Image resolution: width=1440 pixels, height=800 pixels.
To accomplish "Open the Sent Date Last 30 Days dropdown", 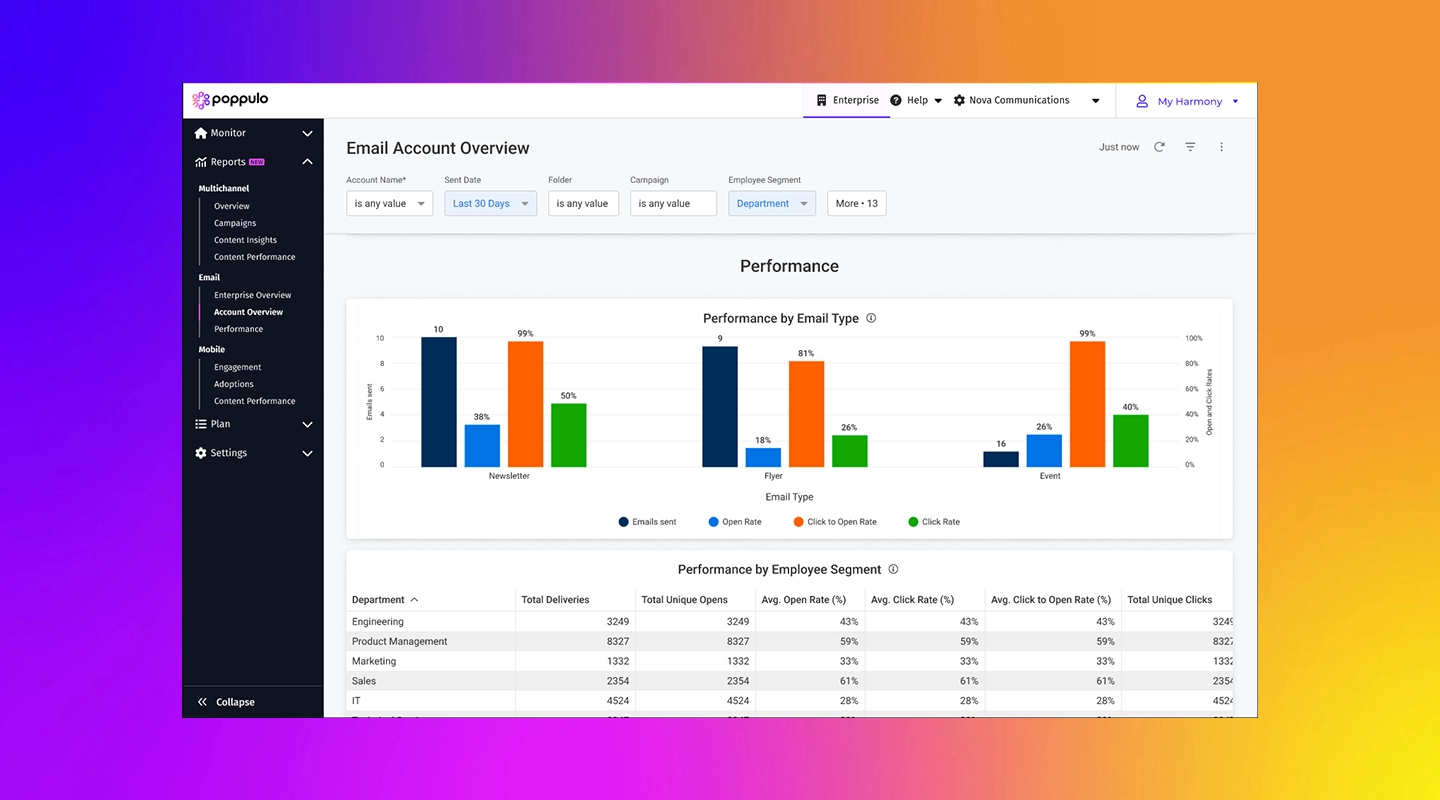I will (490, 203).
